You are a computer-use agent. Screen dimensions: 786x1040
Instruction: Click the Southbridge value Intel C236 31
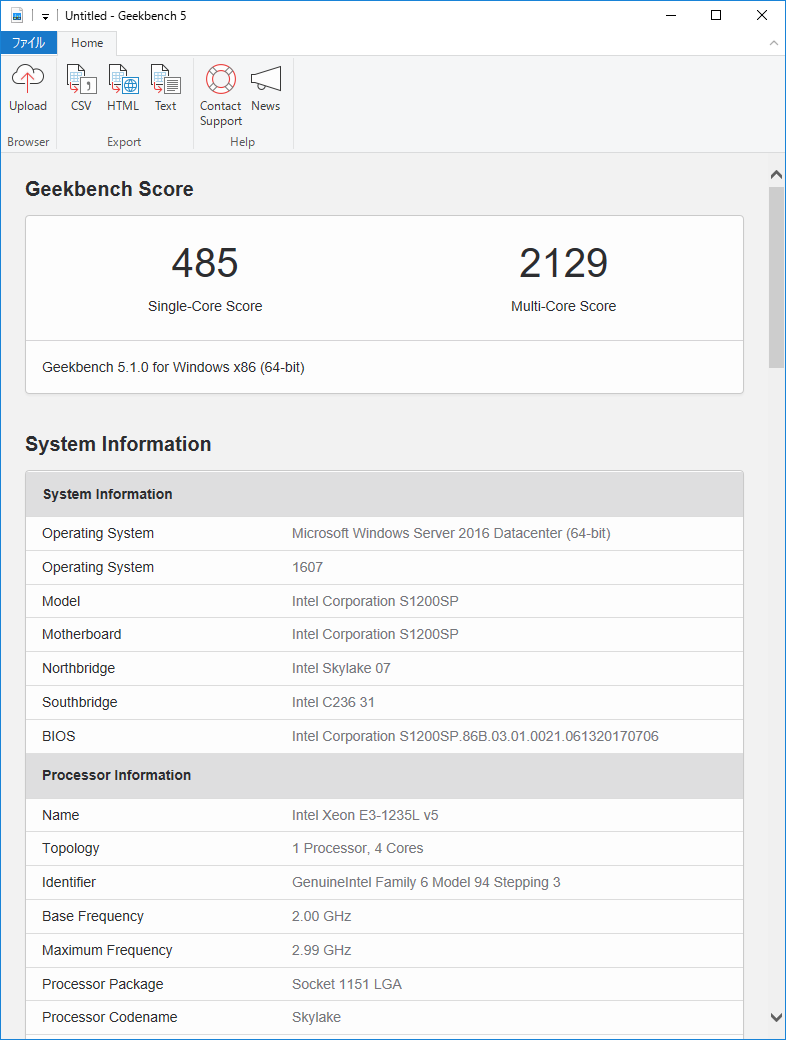333,702
